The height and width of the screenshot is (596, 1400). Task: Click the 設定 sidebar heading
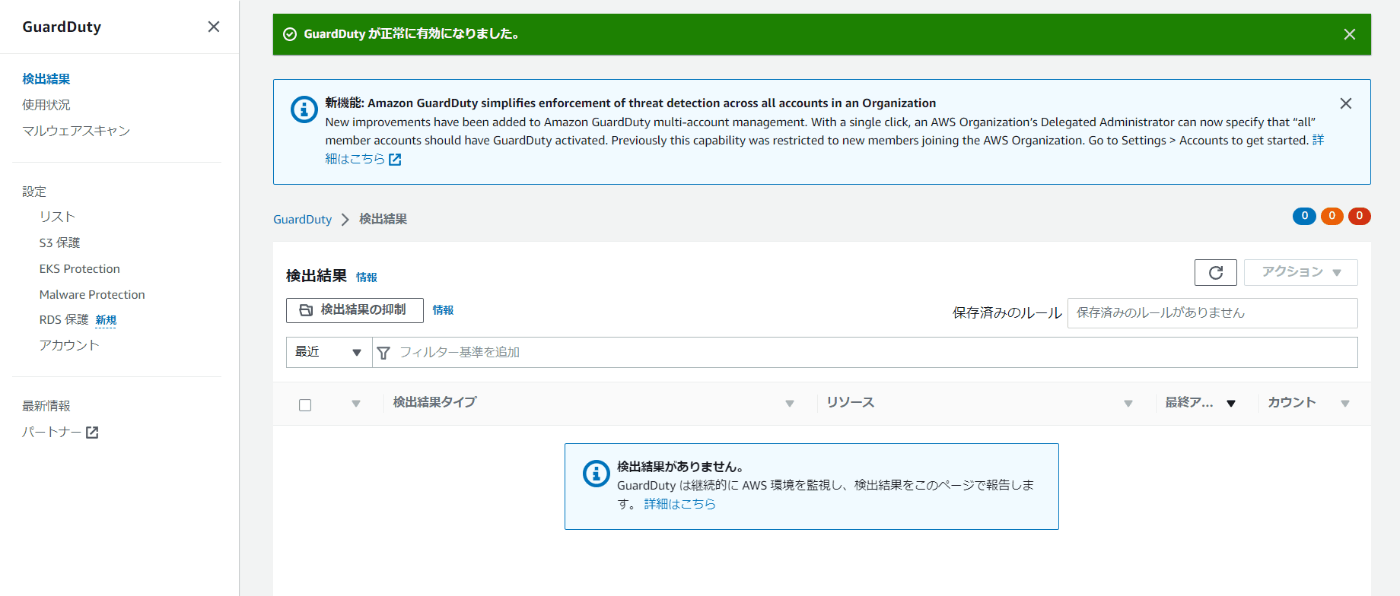click(34, 192)
